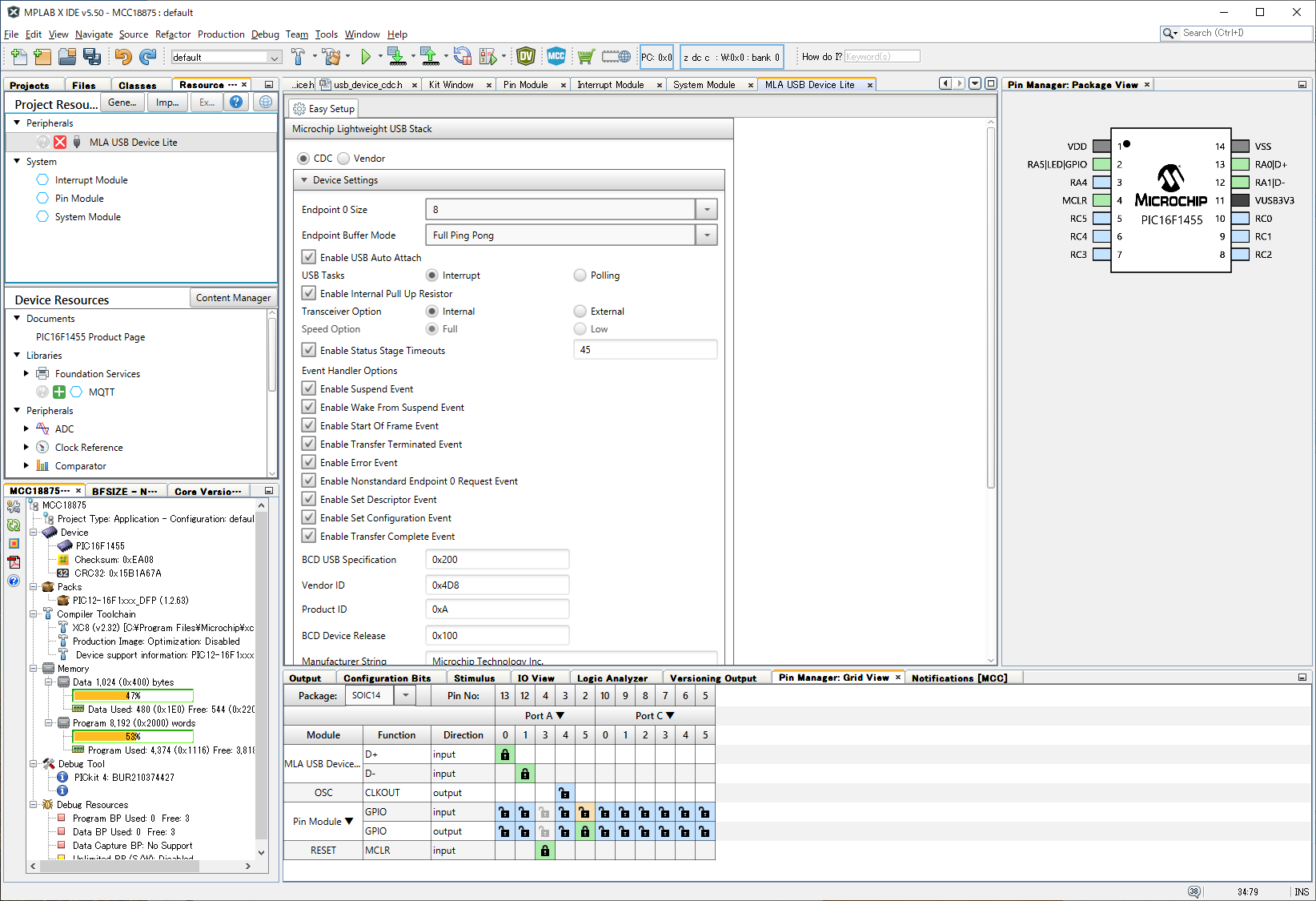Open Endpoint 0 Size dropdown
Image resolution: width=1316 pixels, height=901 pixels.
(707, 210)
